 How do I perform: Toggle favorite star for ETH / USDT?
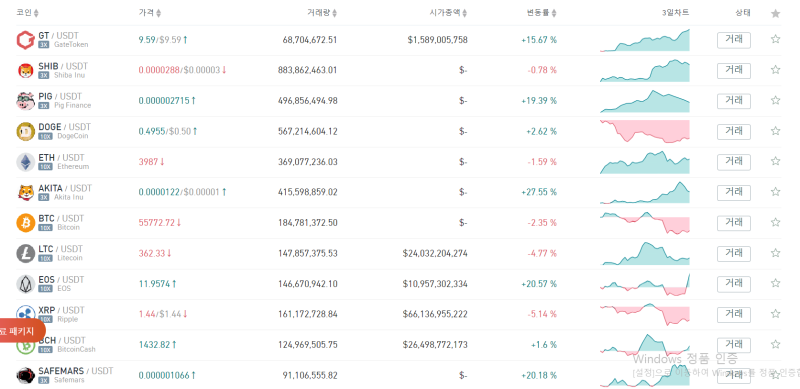[x=776, y=161]
